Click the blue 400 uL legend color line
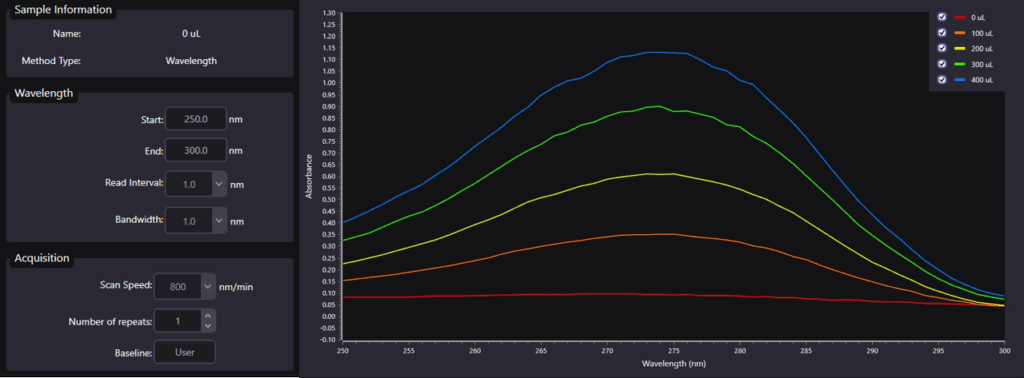Viewport: 1024px width, 378px height. pyautogui.click(x=960, y=80)
